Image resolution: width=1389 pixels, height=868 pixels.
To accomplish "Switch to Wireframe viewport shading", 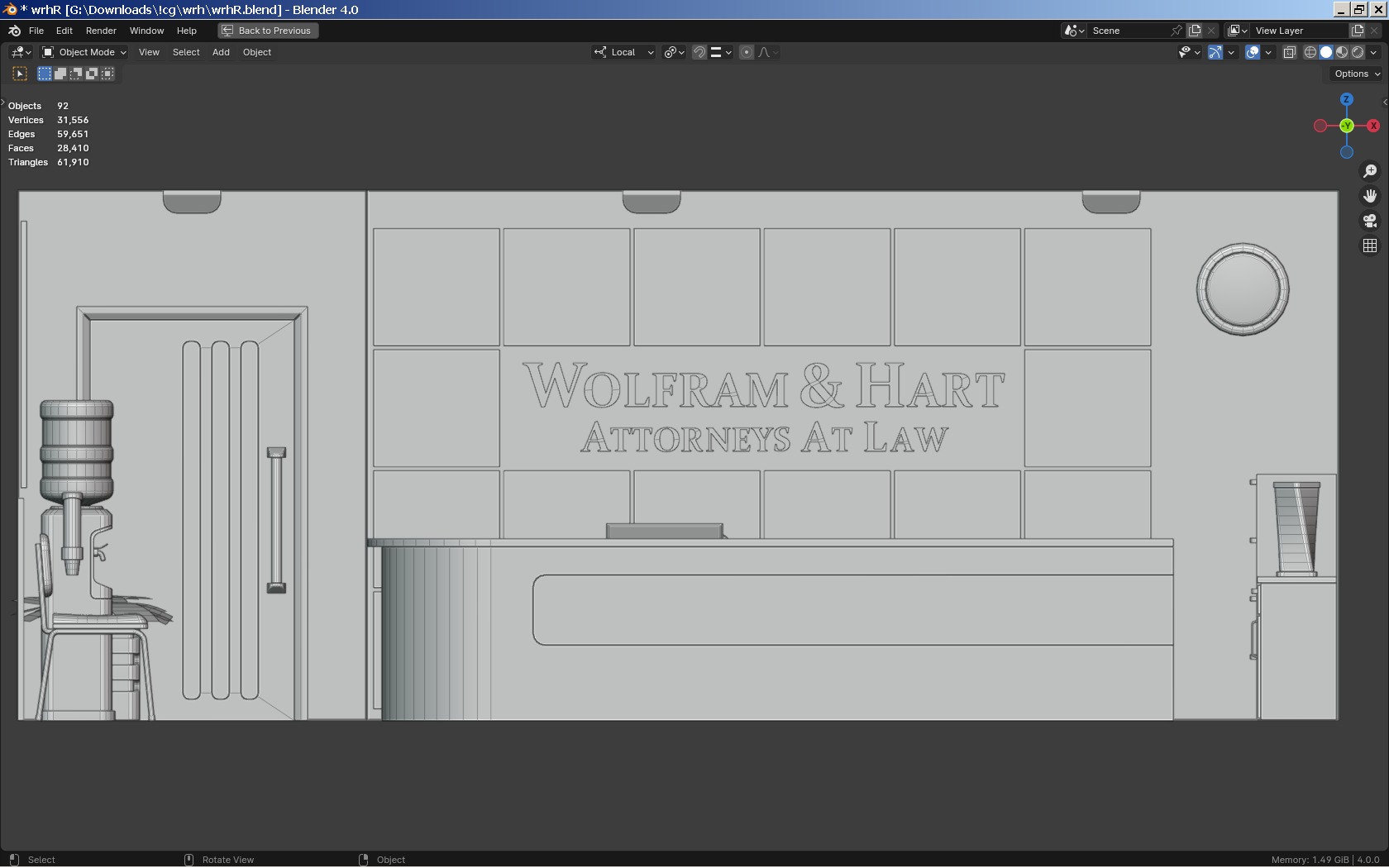I will [1310, 52].
